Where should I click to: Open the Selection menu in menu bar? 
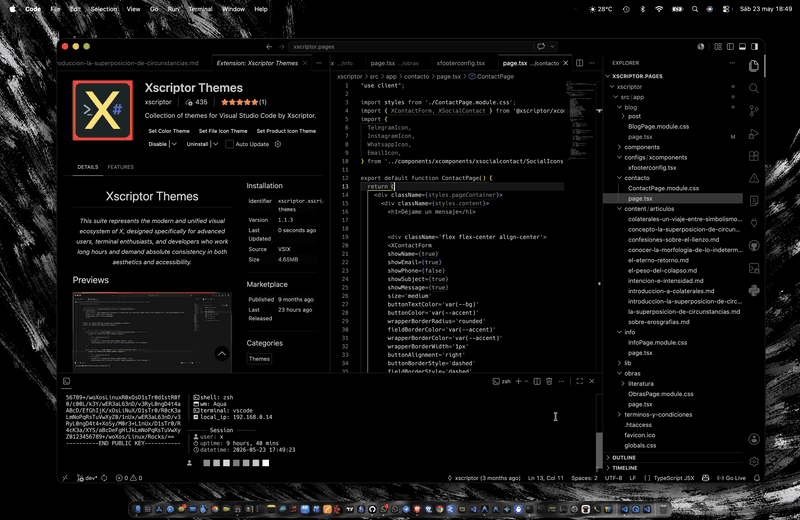pos(104,9)
